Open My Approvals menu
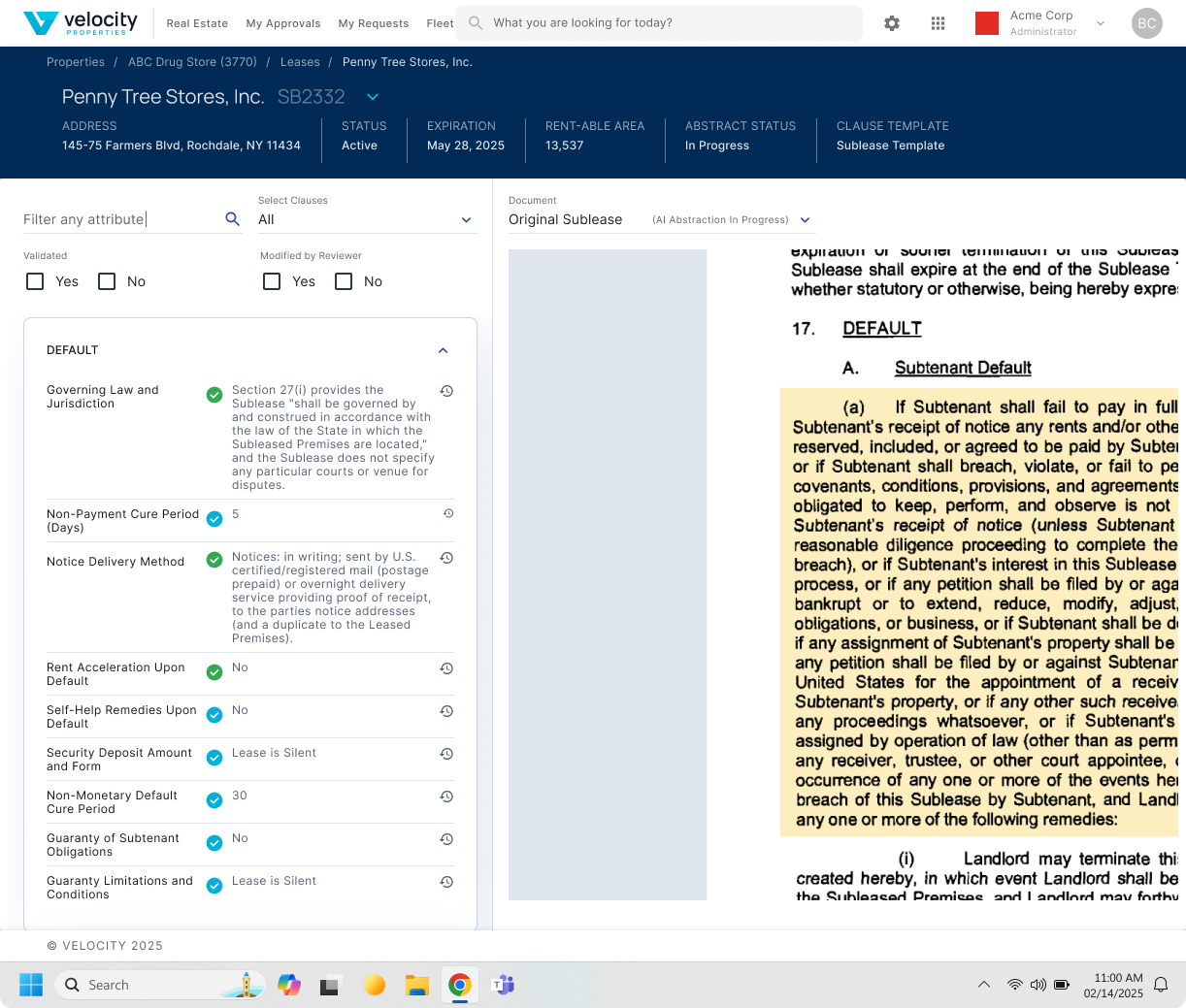1186x1008 pixels. coord(283,23)
